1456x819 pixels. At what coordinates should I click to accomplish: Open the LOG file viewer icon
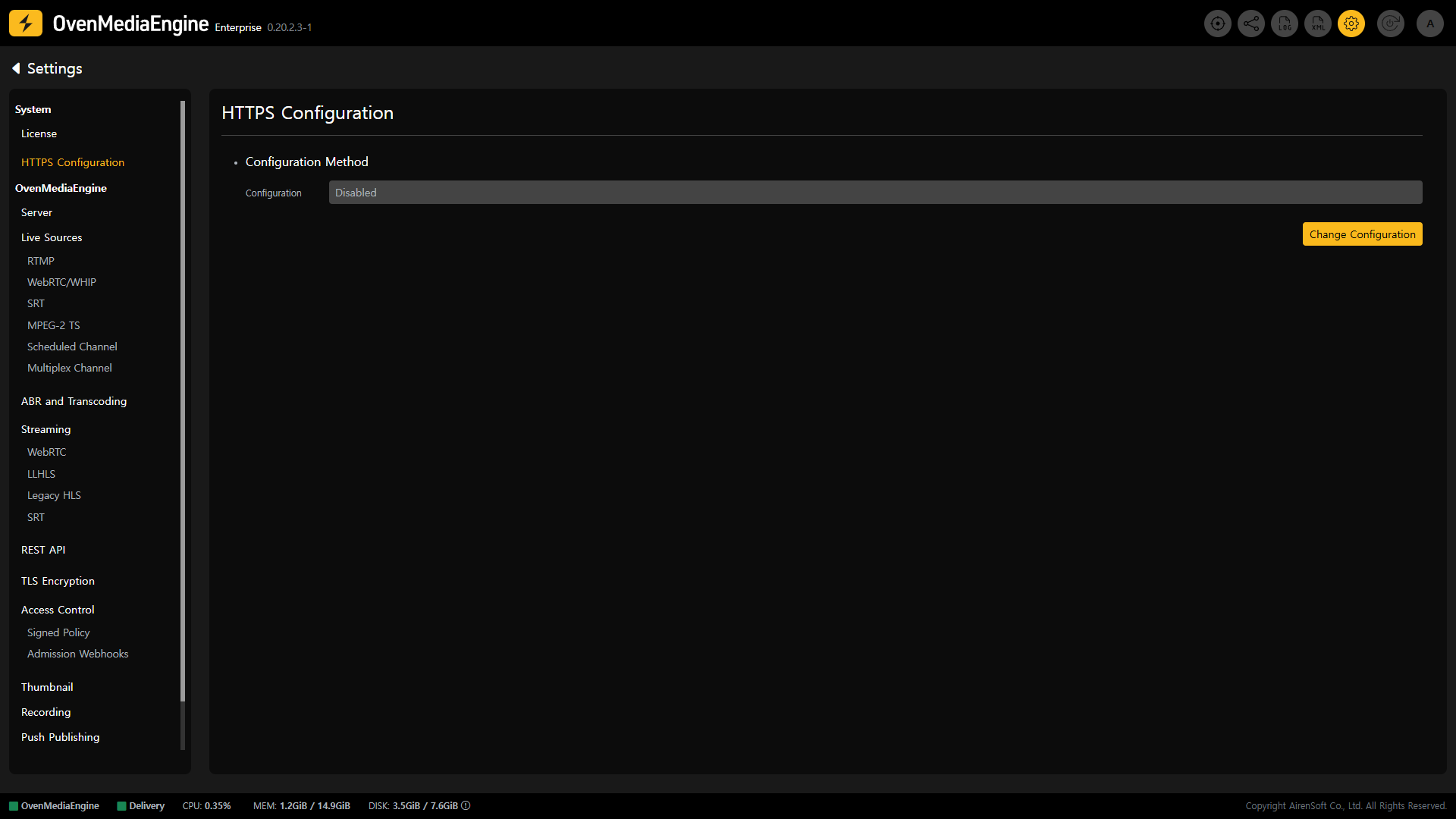click(1284, 24)
